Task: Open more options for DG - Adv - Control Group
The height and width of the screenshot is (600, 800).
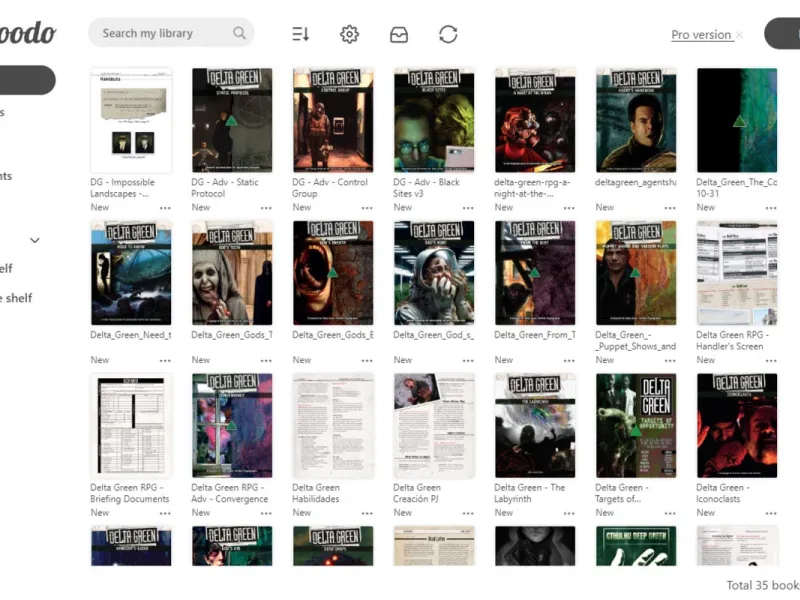Action: [367, 208]
